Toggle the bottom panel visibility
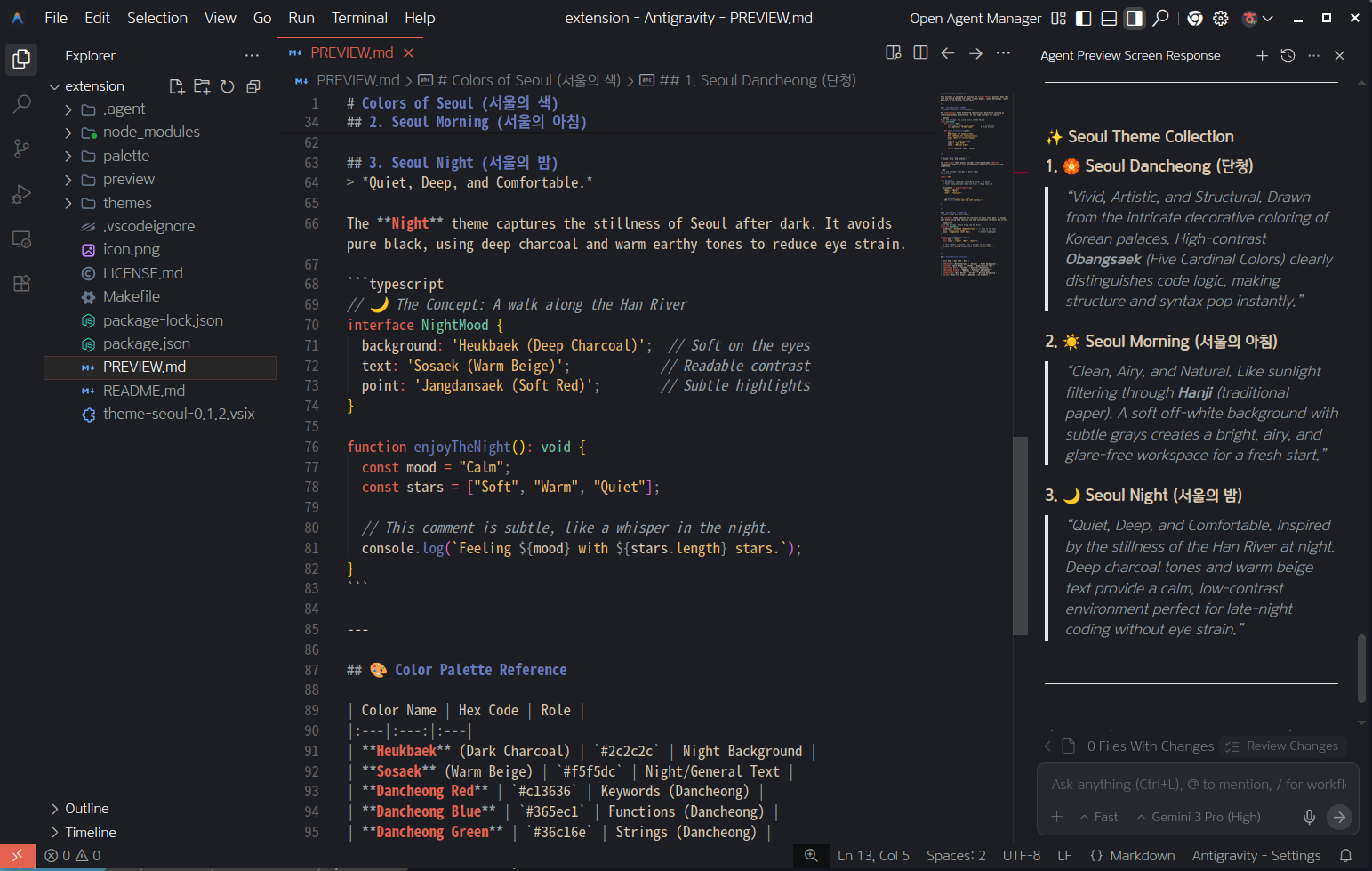 pos(1109,18)
